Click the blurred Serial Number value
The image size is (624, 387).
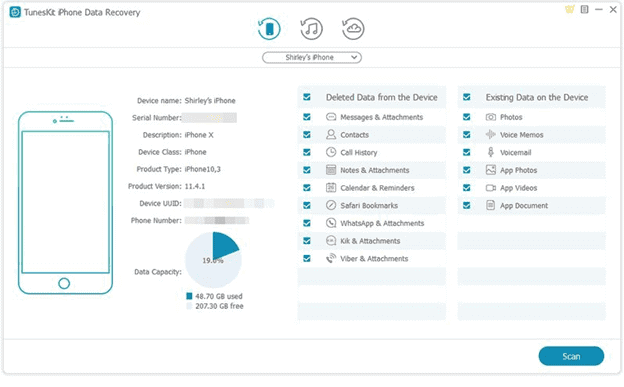coord(209,118)
